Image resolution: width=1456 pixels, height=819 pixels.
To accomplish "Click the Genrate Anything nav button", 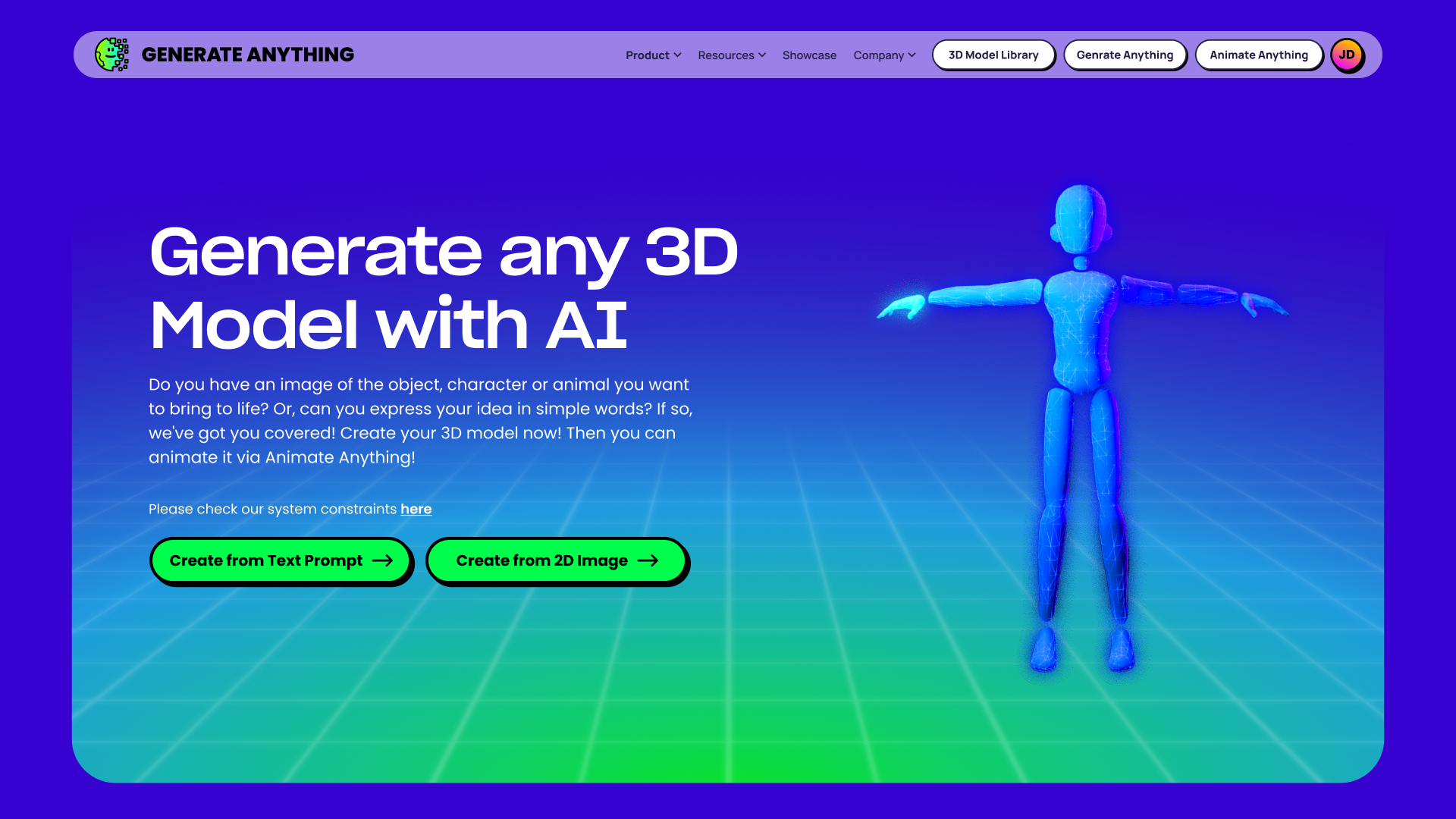I will tap(1125, 55).
